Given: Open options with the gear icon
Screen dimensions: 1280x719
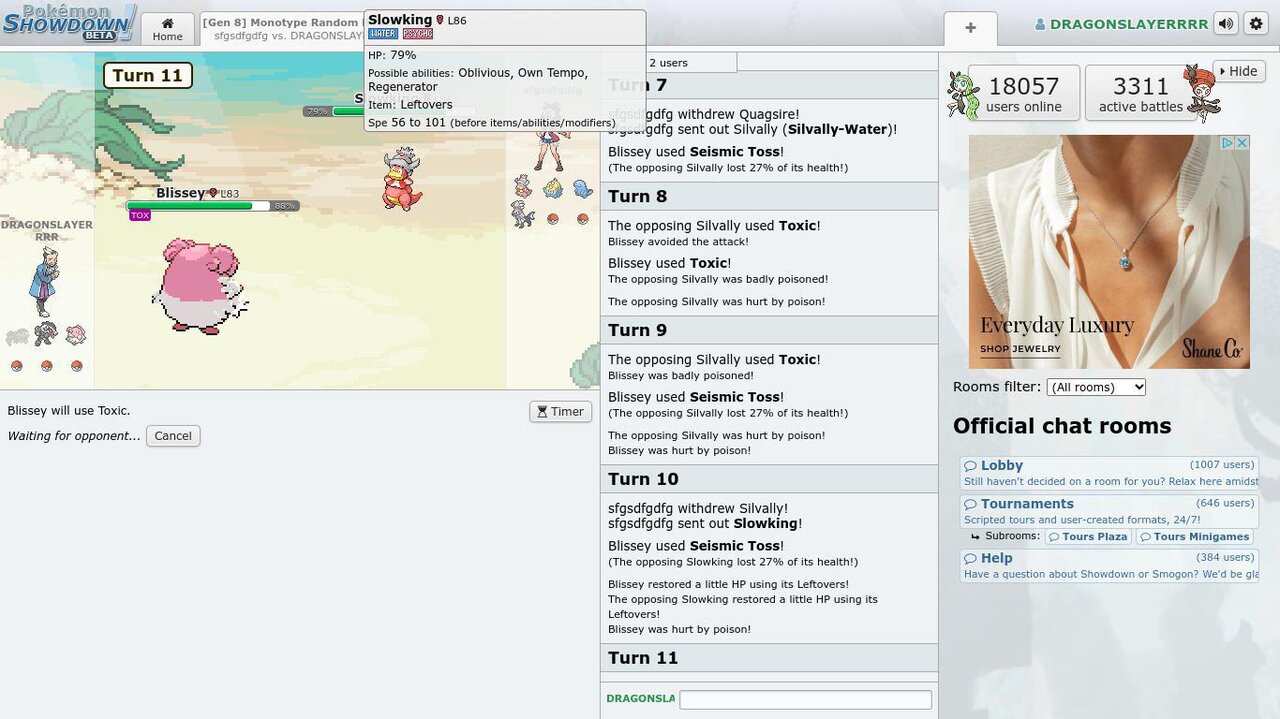Looking at the screenshot, I should (x=1256, y=24).
